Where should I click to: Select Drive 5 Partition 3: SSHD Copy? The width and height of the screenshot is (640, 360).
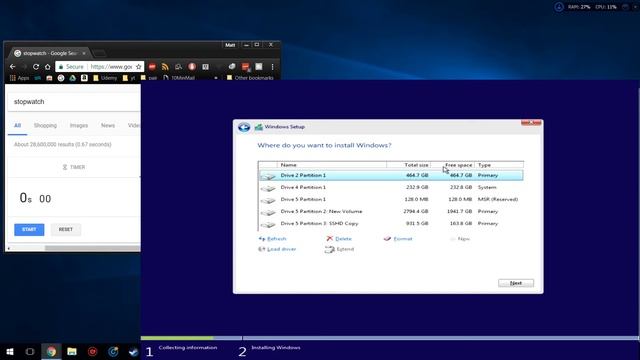[x=391, y=224]
